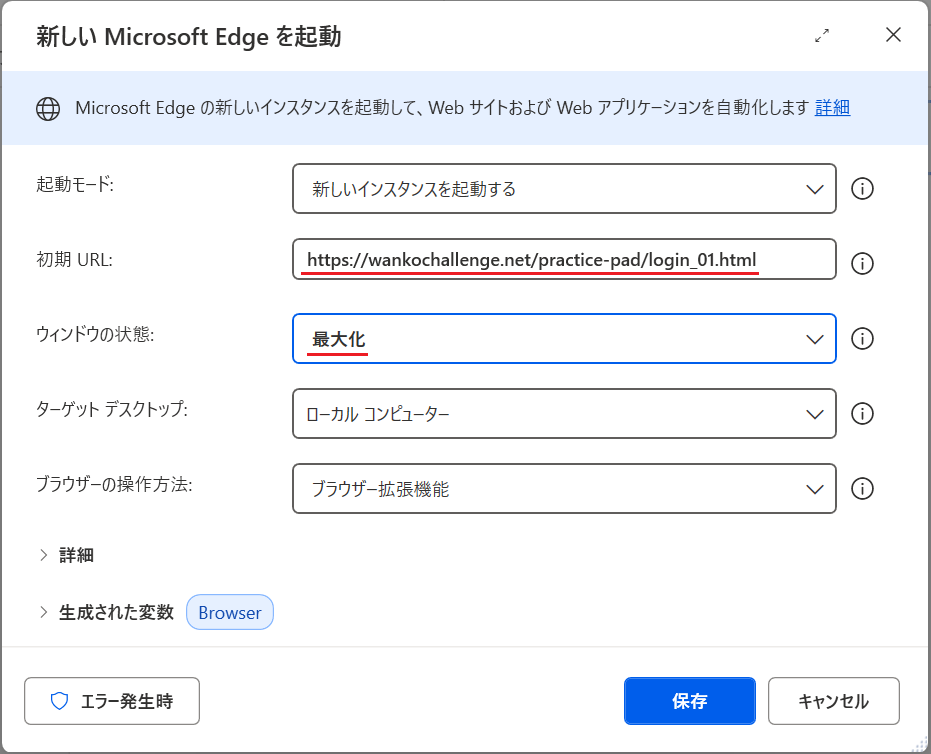931x754 pixels.
Task: Click info icon next to ウィンドウの状態
Action: [862, 338]
